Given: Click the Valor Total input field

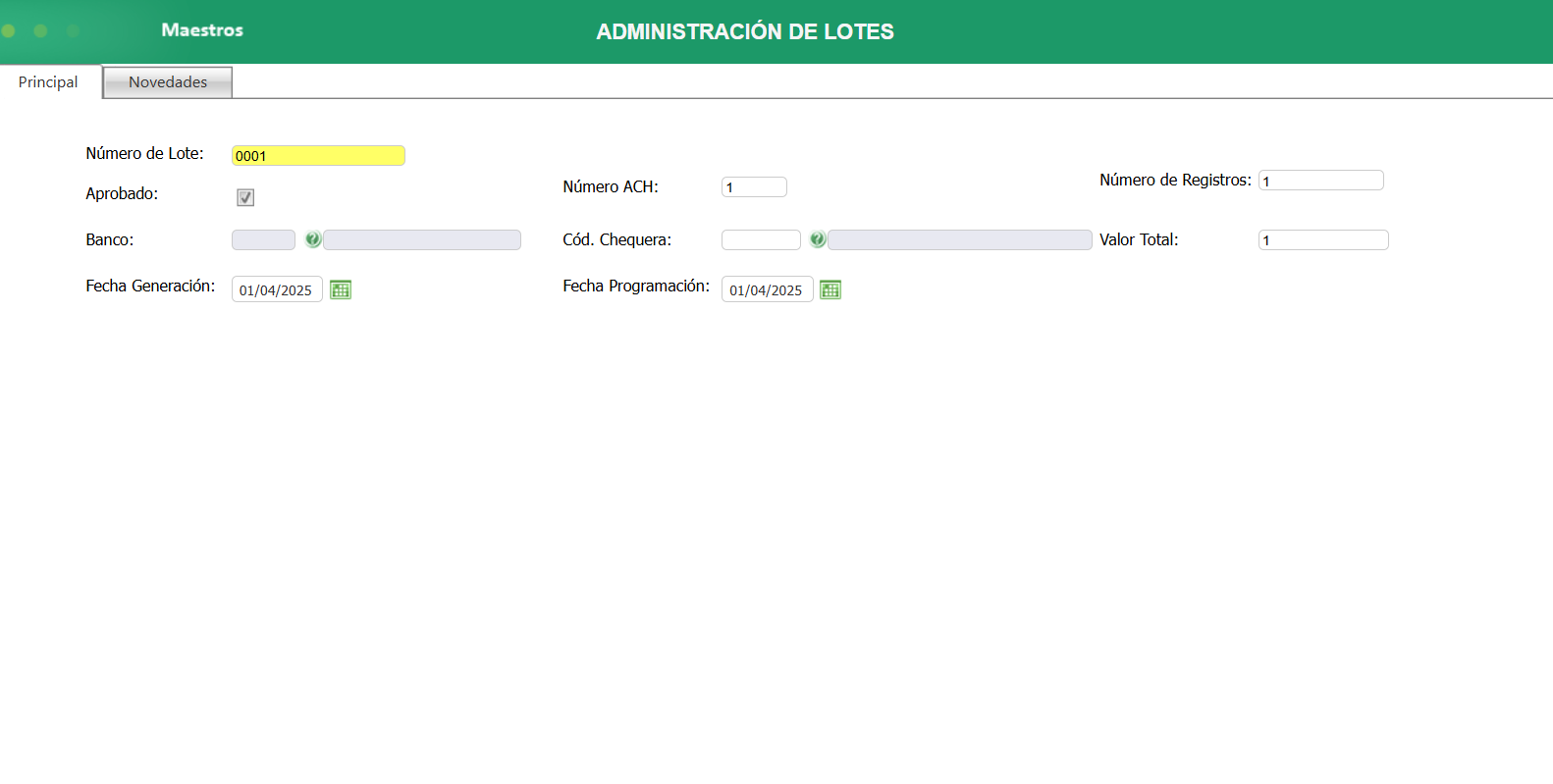Looking at the screenshot, I should (1323, 239).
